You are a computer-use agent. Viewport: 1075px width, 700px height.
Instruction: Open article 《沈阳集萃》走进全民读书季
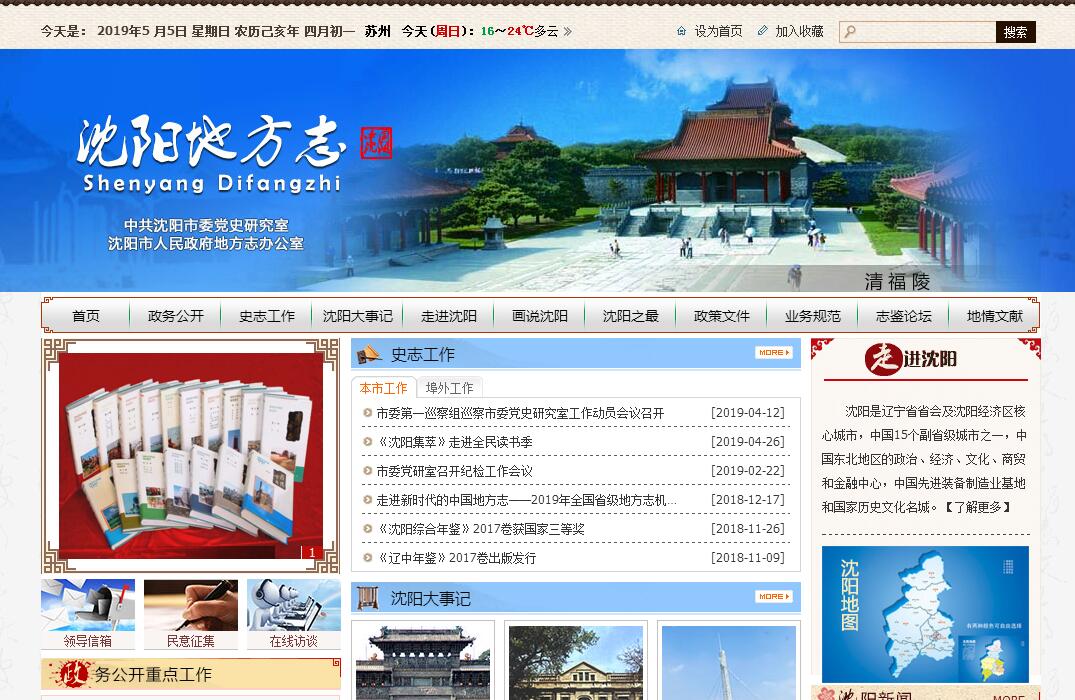click(454, 442)
